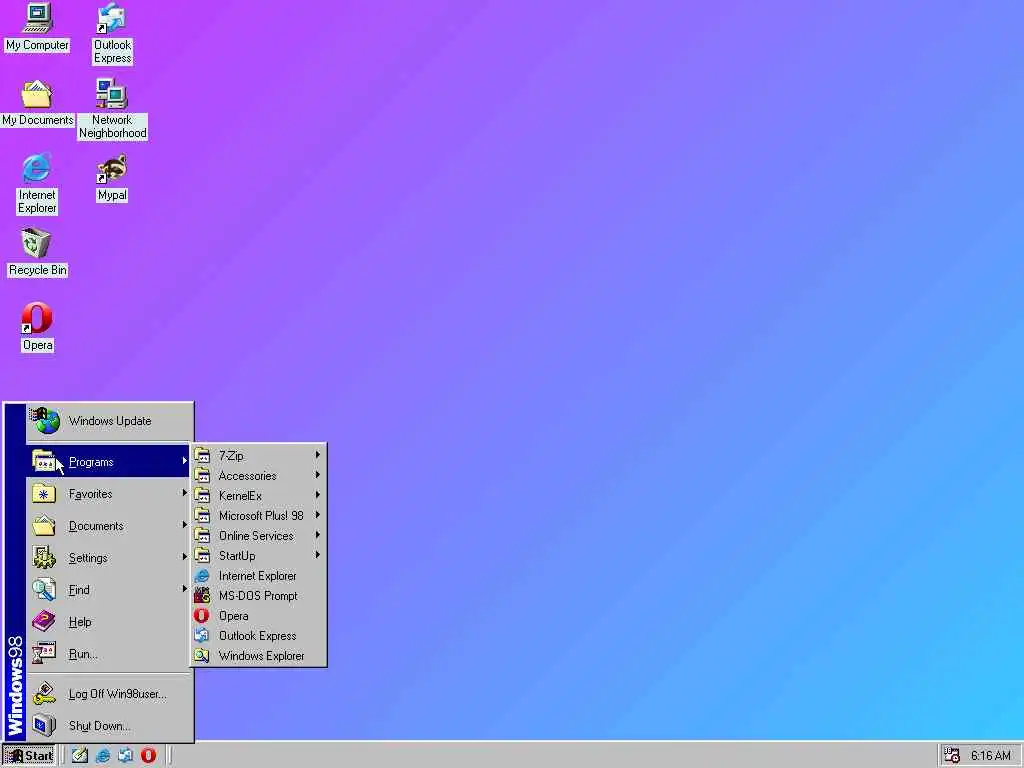This screenshot has height=768, width=1024.
Task: Click the Windows Update globe icon
Action: click(x=46, y=421)
